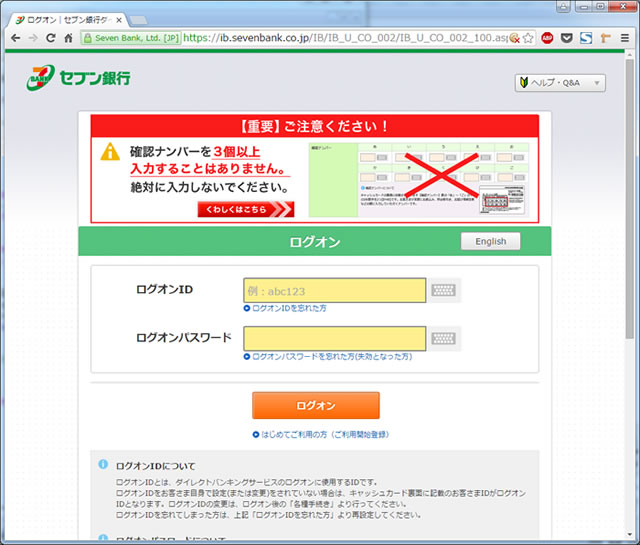Viewport: 640px width, 545px height.
Task: Reload the page with the refresh icon
Action: click(51, 38)
